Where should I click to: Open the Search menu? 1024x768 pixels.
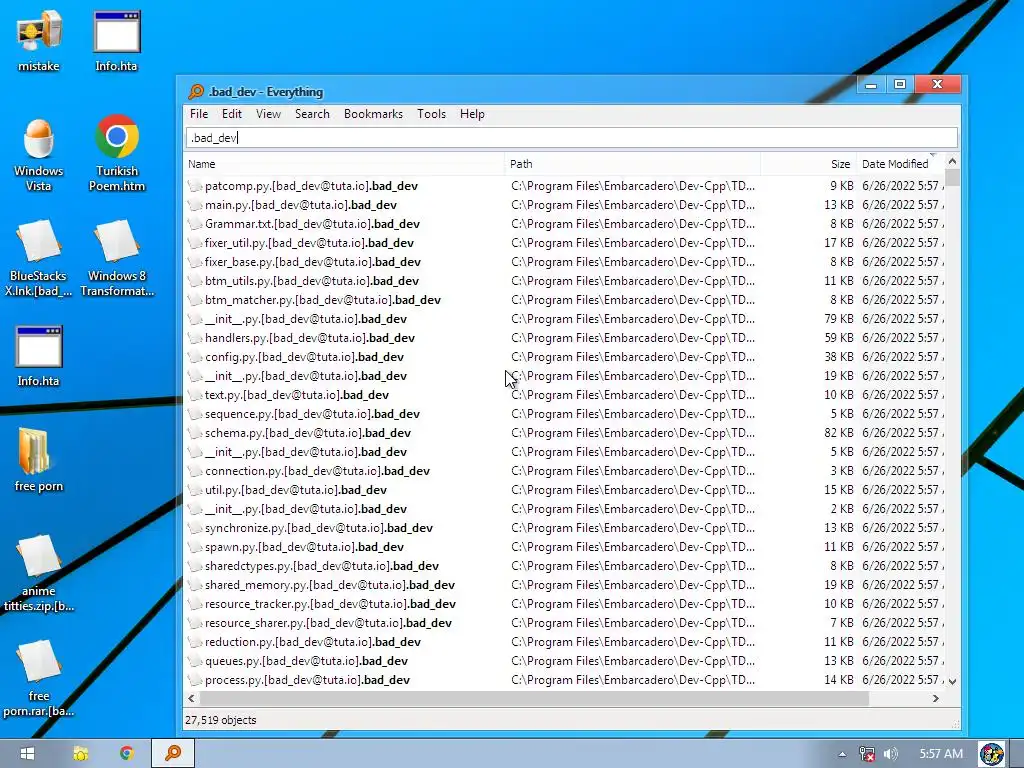click(x=312, y=114)
